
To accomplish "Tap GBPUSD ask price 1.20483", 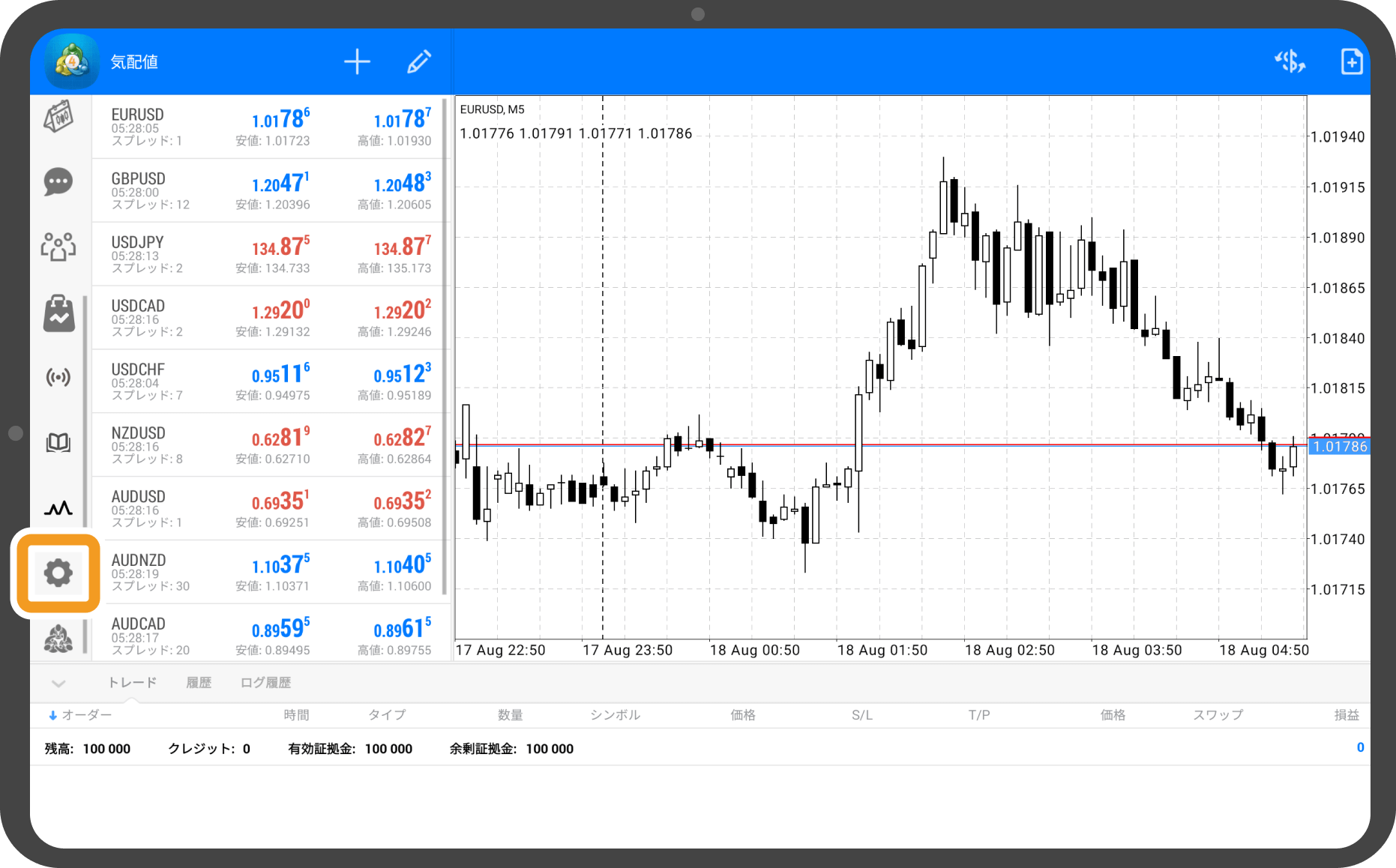I will tap(403, 182).
